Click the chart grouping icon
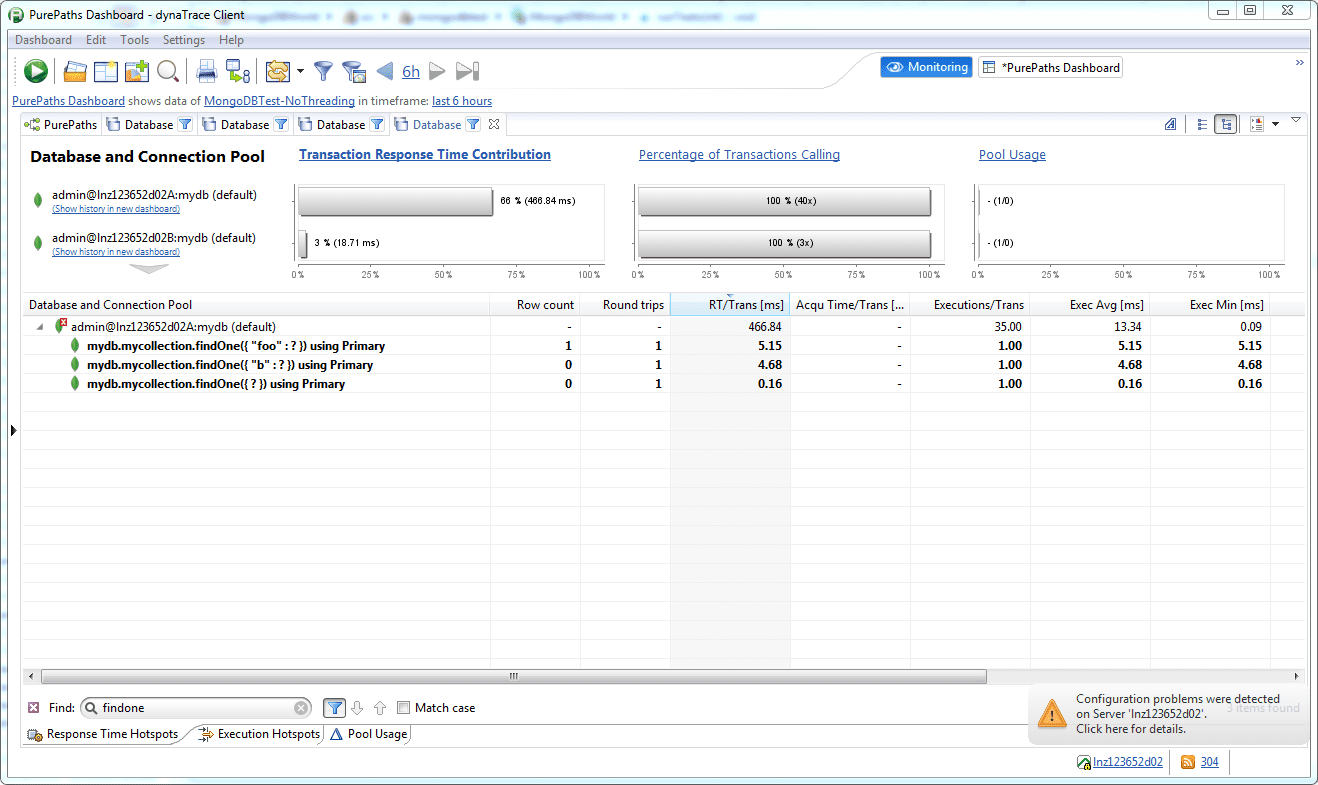Screen dimensions: 1318x785 pos(1256,125)
